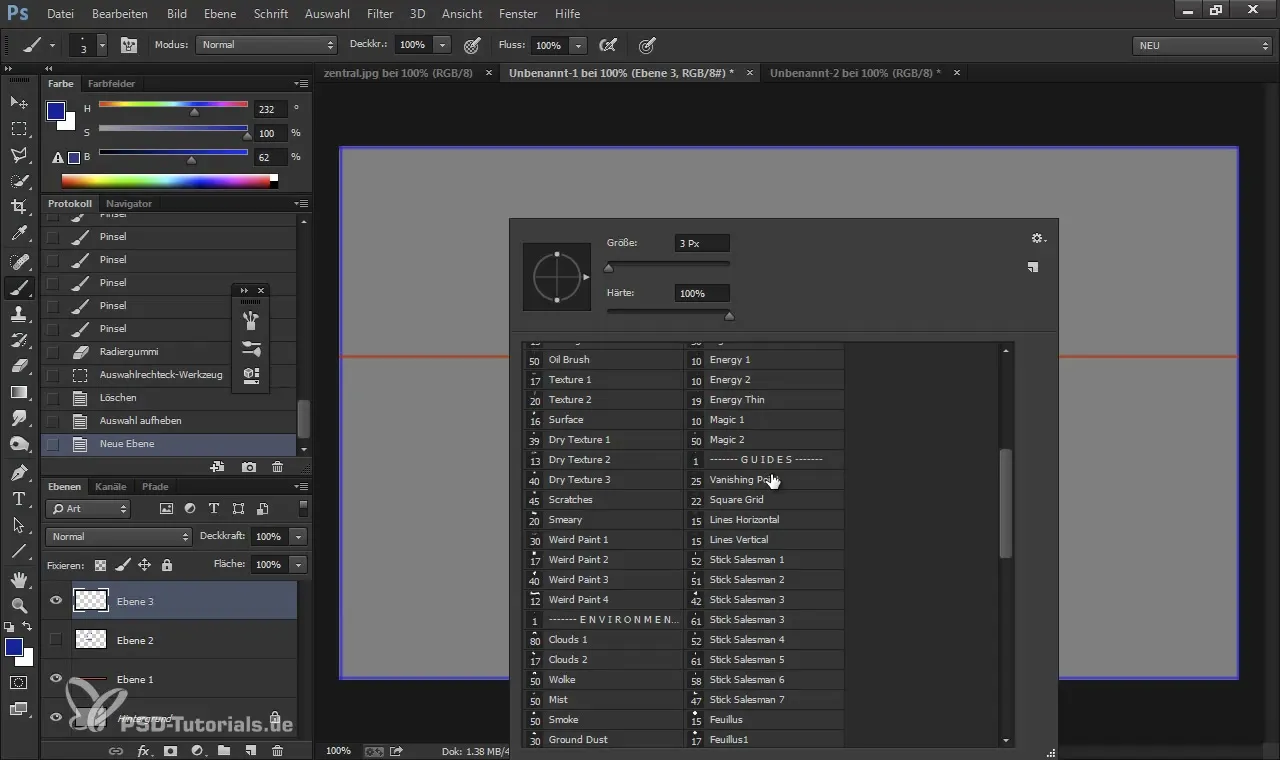Image resolution: width=1280 pixels, height=760 pixels.
Task: Open the brush panel toggle in options bar
Action: tap(129, 45)
